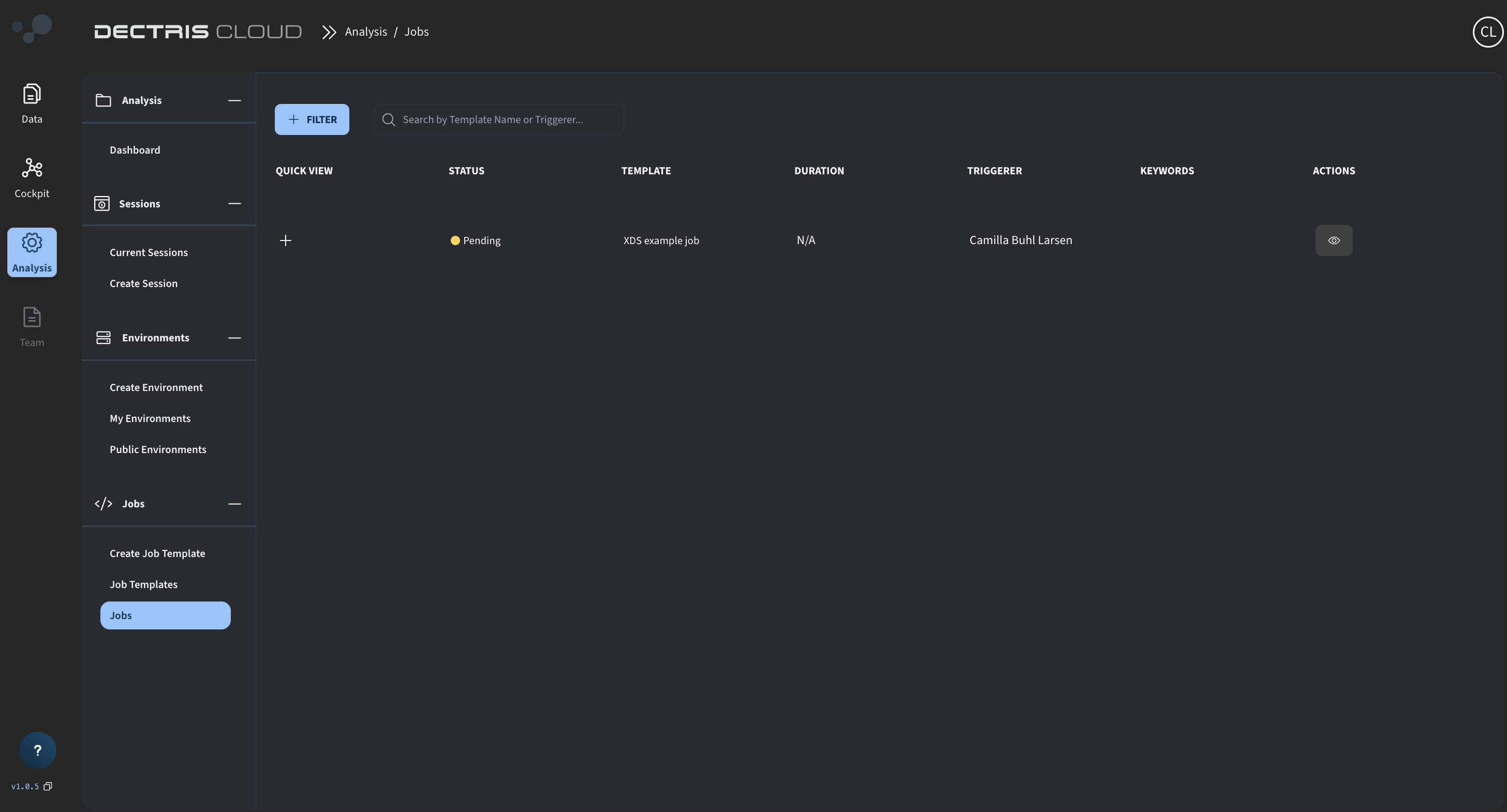Viewport: 1507px width, 812px height.
Task: Click Jobs in the breadcrumb
Action: 417,32
